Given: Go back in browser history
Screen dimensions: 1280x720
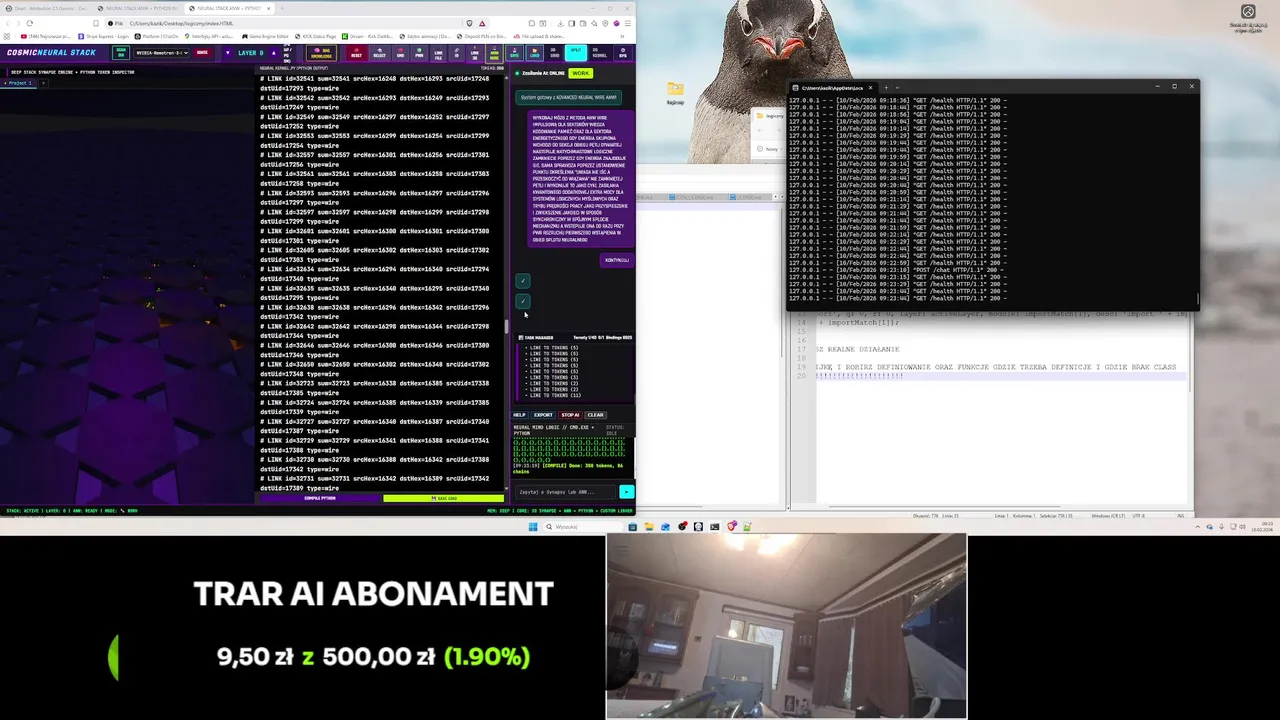Looking at the screenshot, I should click(x=7, y=23).
